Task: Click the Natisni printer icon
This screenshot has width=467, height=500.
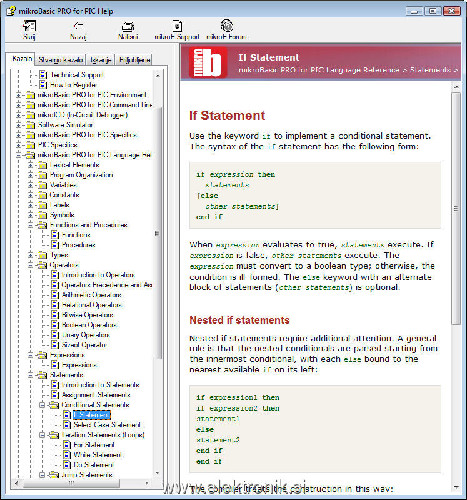Action: point(128,26)
